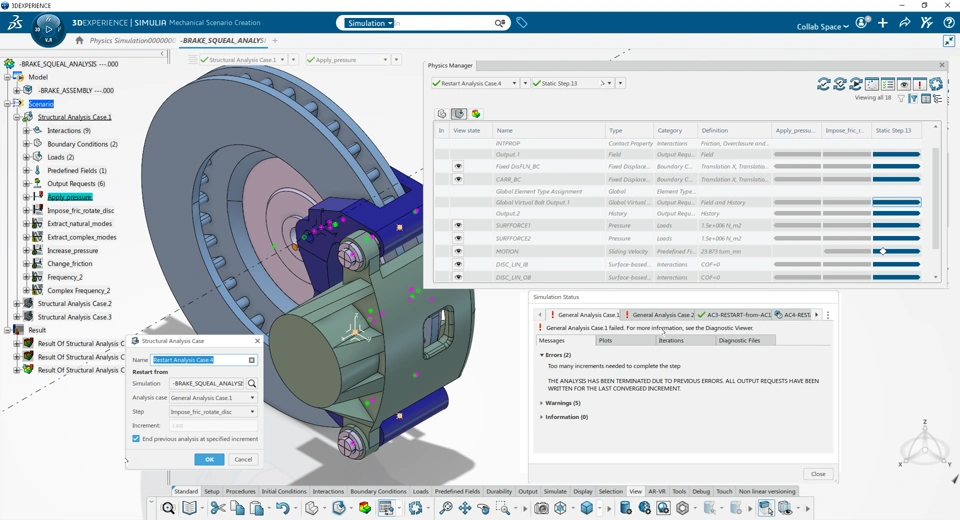
Task: Click the compass play button at top left
Action: tap(48, 29)
